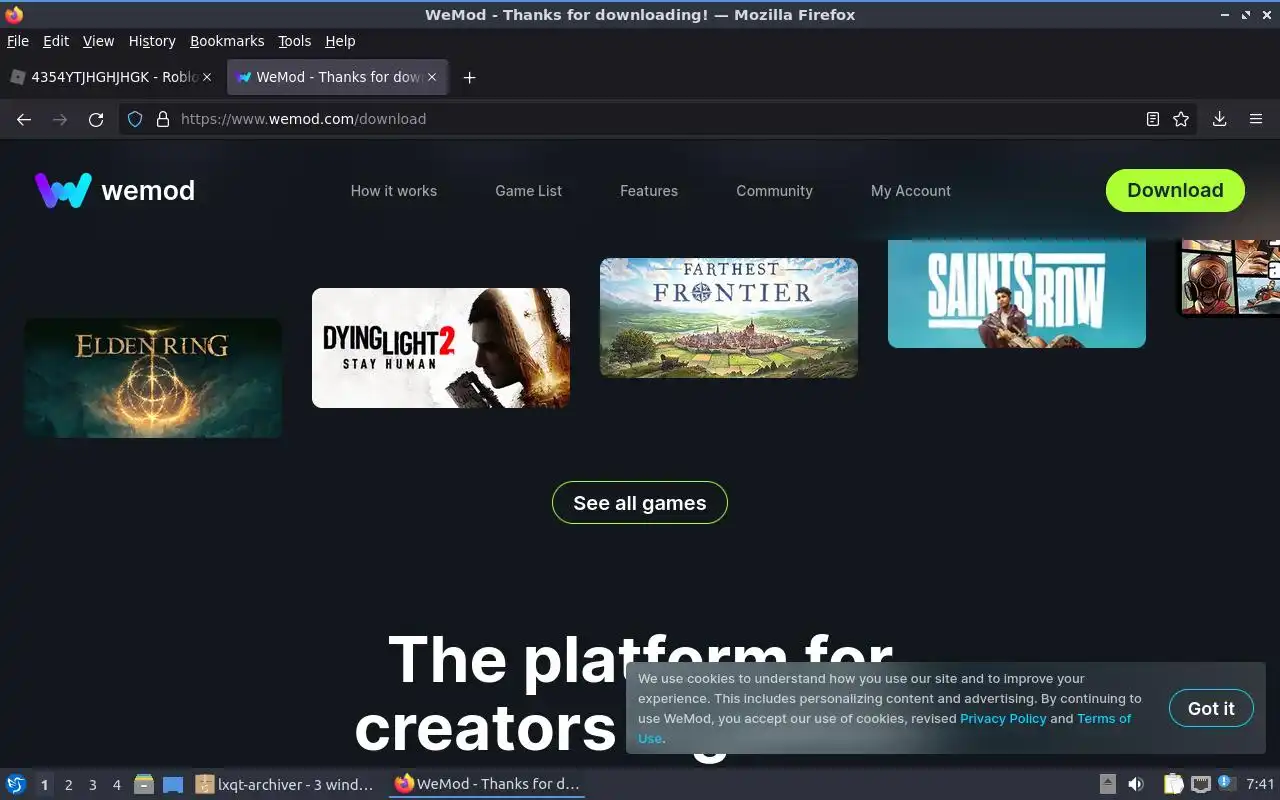Click the update notifier tray icon
Viewport: 1280px width, 800px height.
(x=1227, y=784)
